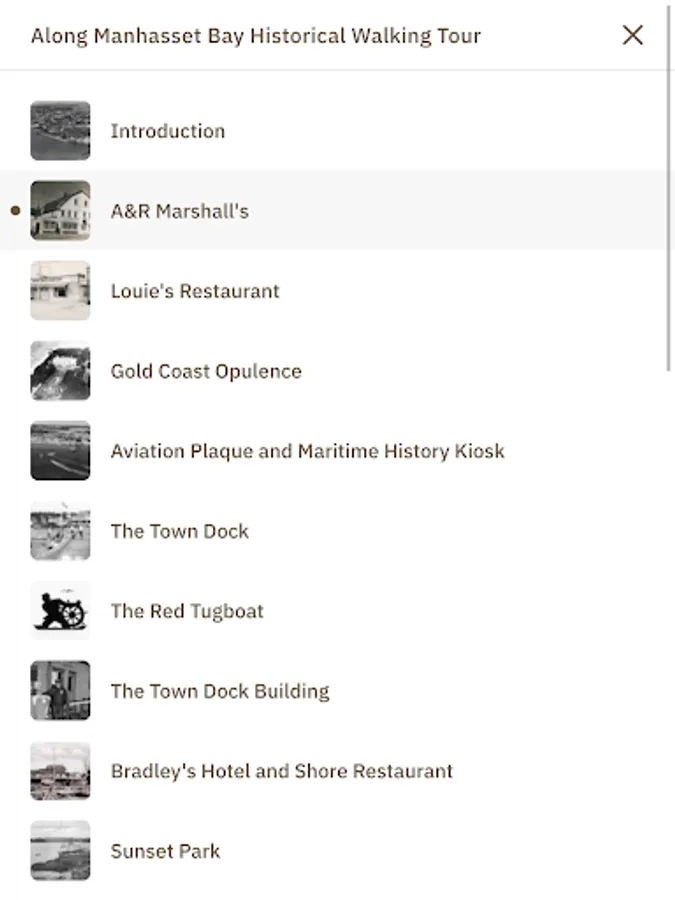Click the A&R Marshall's building thumbnail
675x900 pixels.
pos(60,211)
